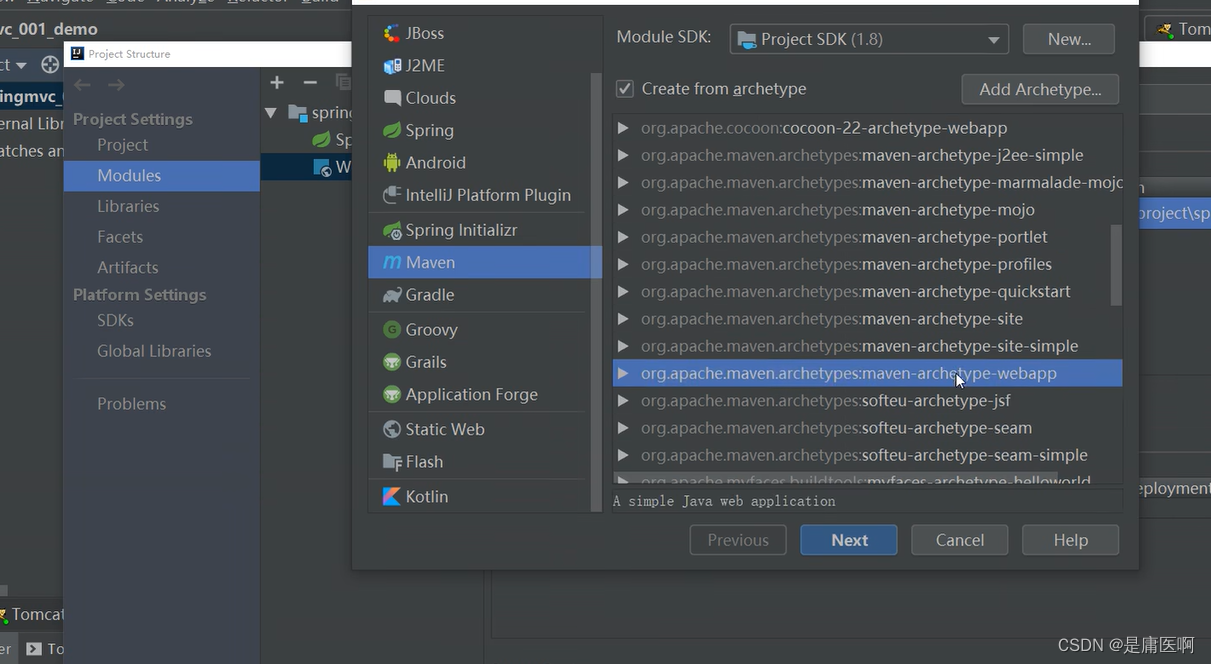
Task: Choose the Application Forge icon
Action: click(392, 395)
